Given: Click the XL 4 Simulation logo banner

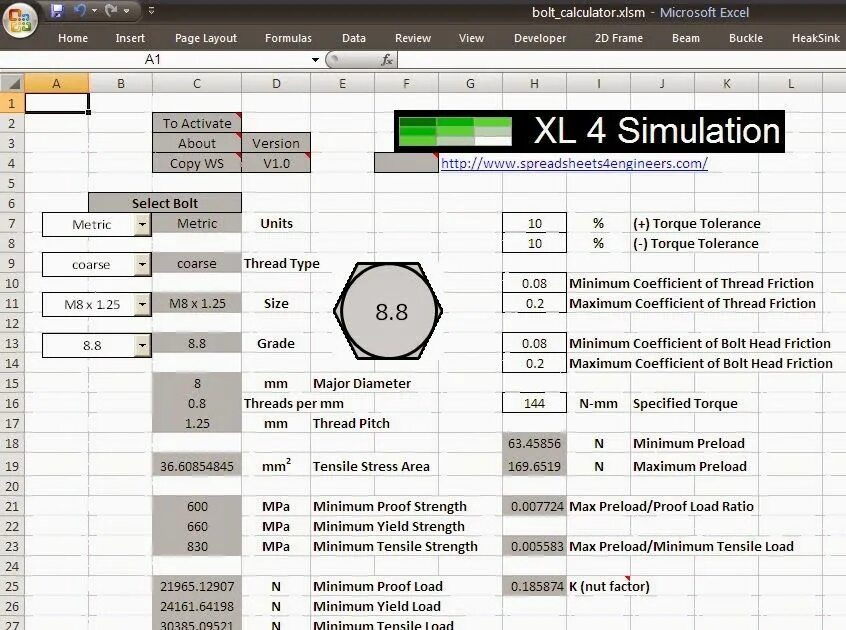Looking at the screenshot, I should pyautogui.click(x=589, y=131).
